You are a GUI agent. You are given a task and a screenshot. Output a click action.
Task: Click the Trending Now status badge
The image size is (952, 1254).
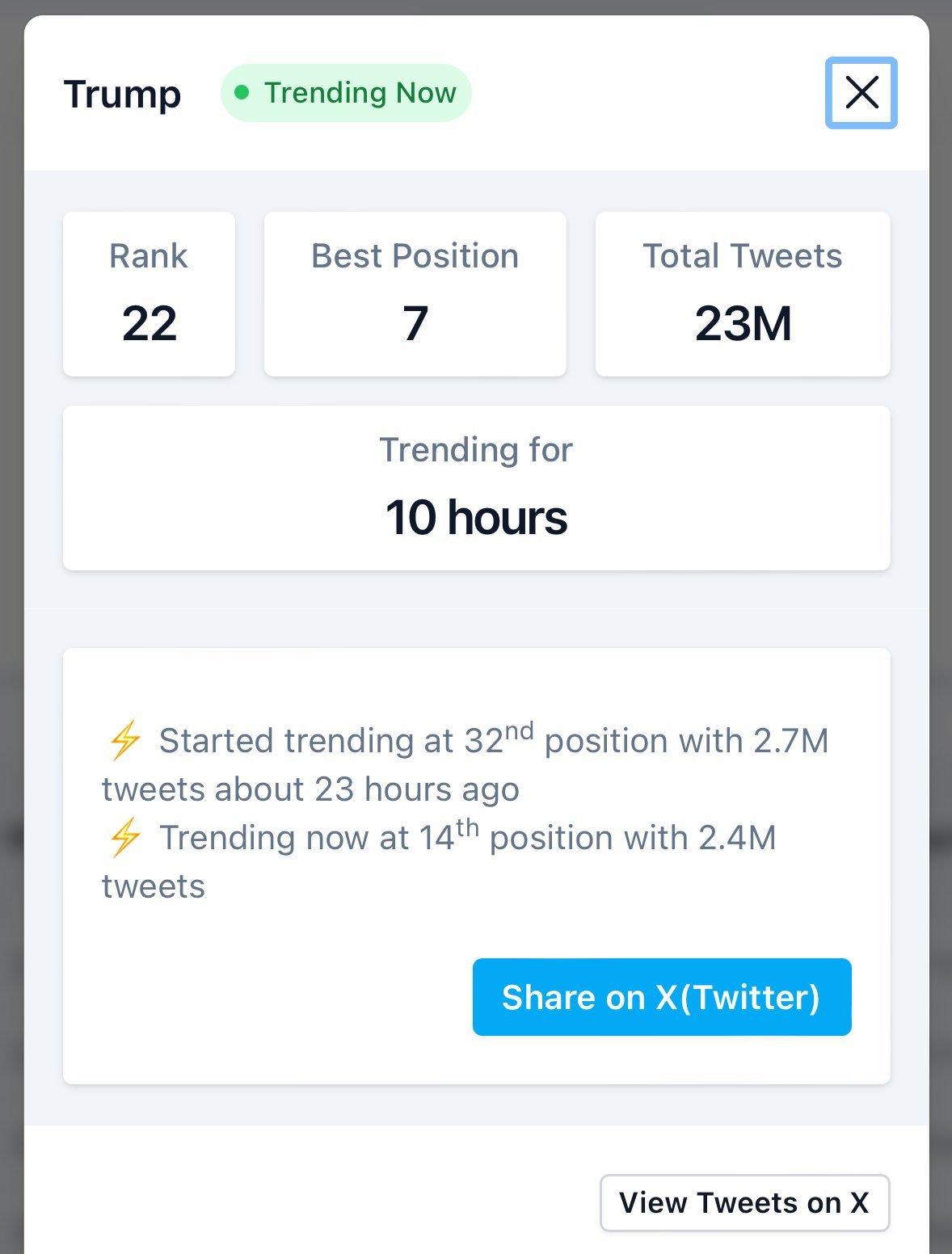pyautogui.click(x=346, y=93)
